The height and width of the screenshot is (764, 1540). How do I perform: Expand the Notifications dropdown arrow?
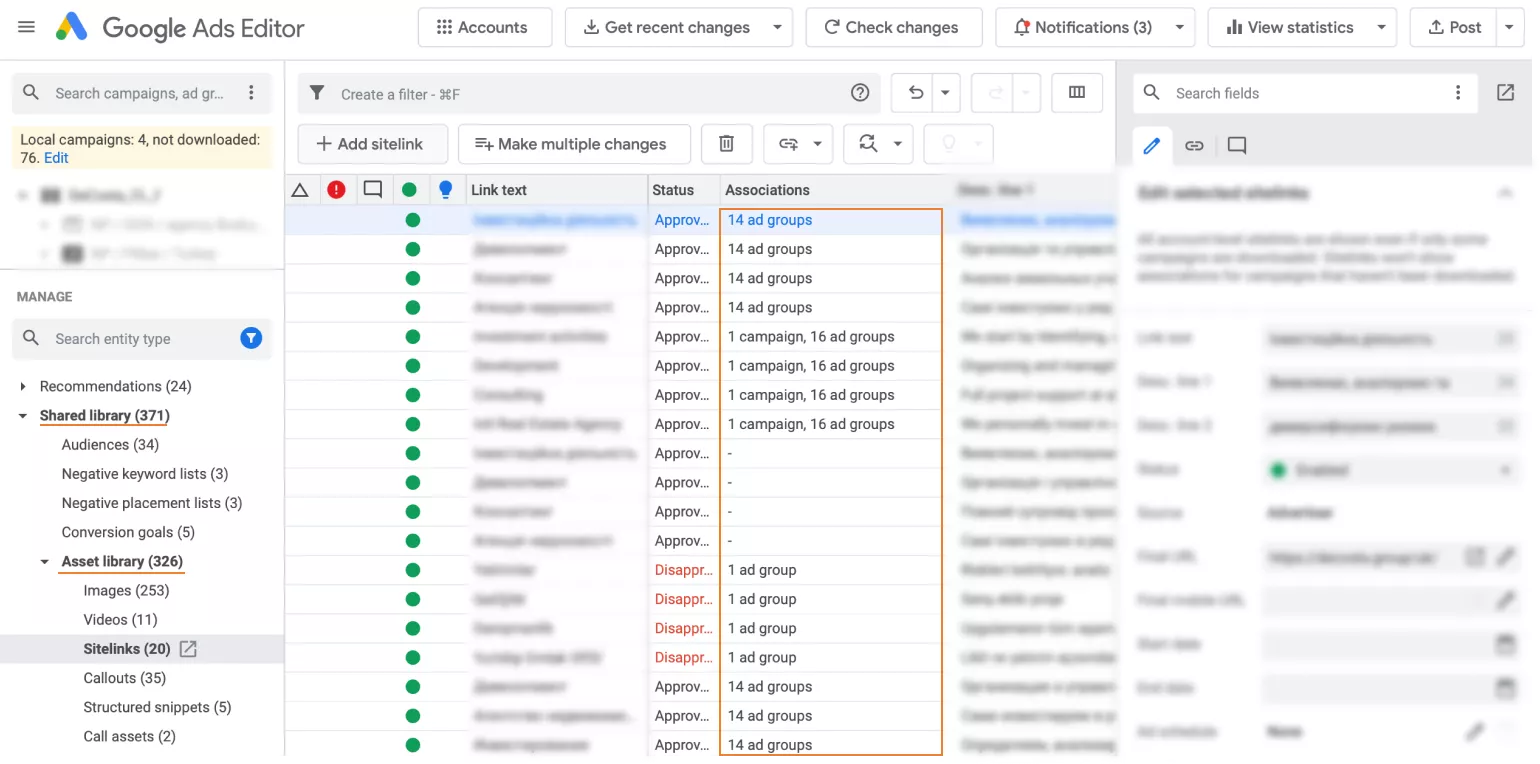[1181, 27]
